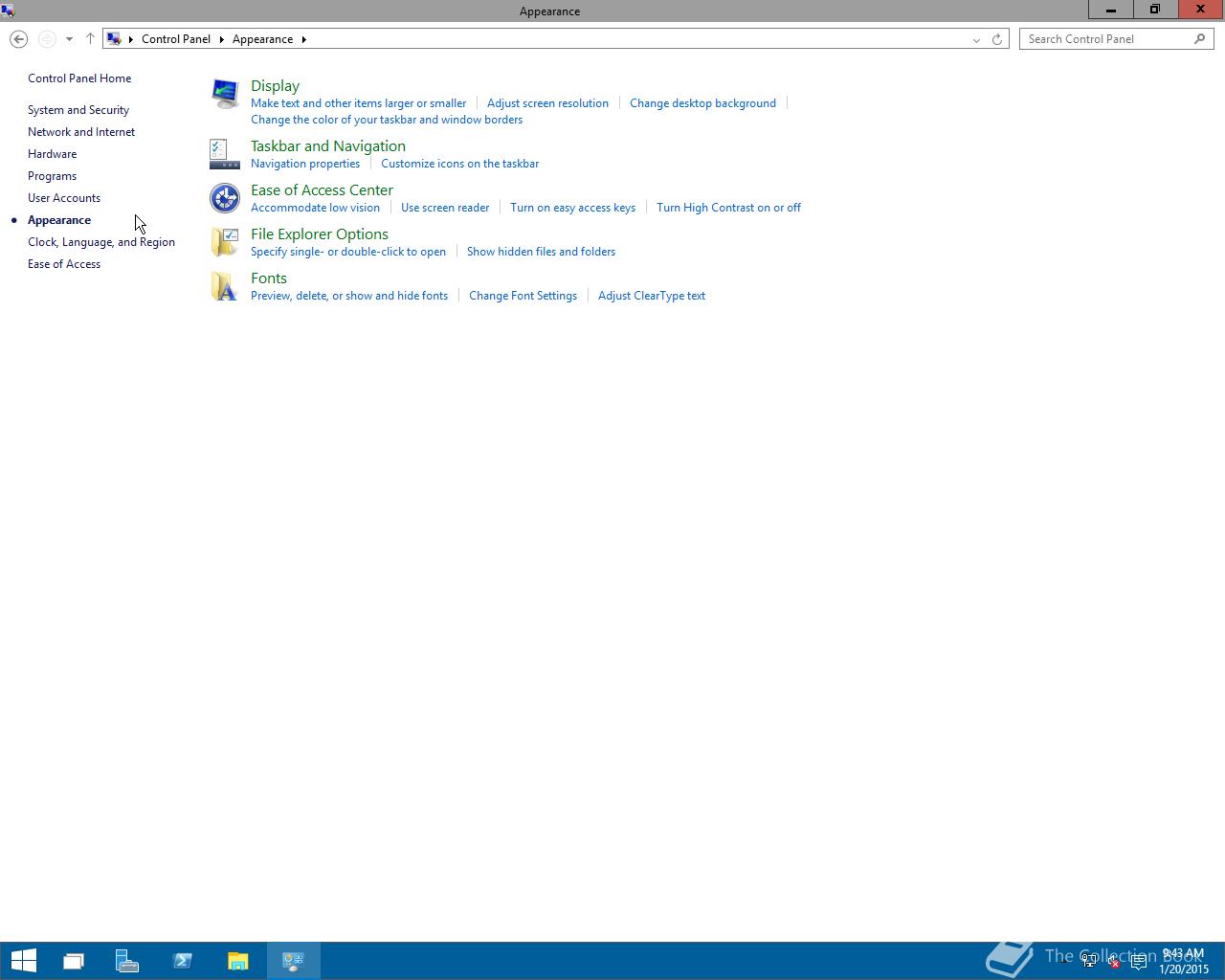Click Turn High Contrast on or off
The image size is (1225, 980).
click(728, 208)
